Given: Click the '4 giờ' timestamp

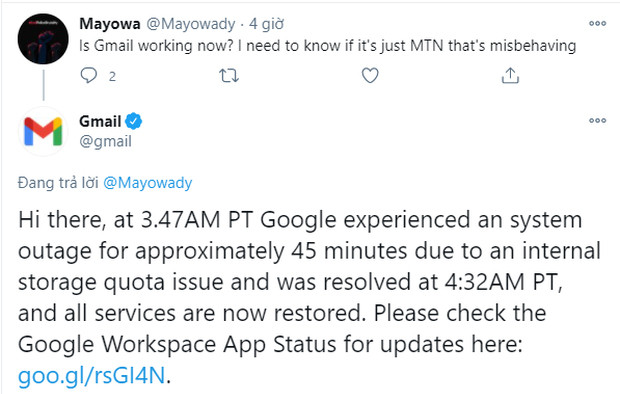Looking at the screenshot, I should [267, 24].
